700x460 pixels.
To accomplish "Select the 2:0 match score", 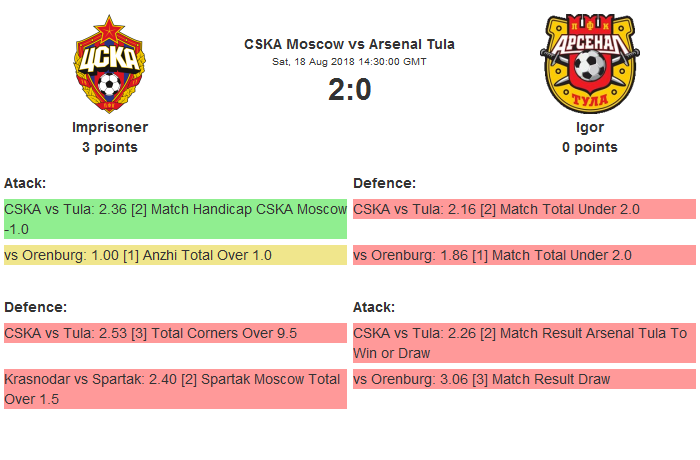I will [349, 90].
